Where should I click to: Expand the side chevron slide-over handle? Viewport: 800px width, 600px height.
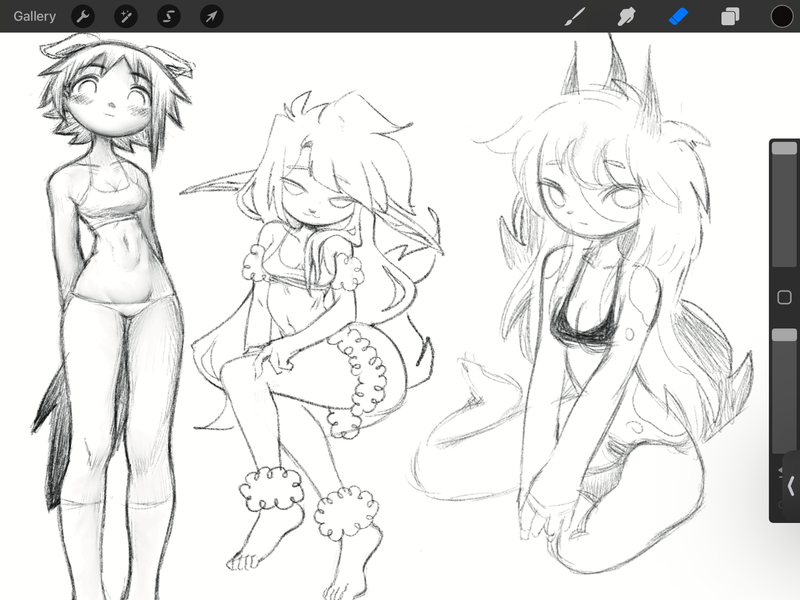coord(791,486)
